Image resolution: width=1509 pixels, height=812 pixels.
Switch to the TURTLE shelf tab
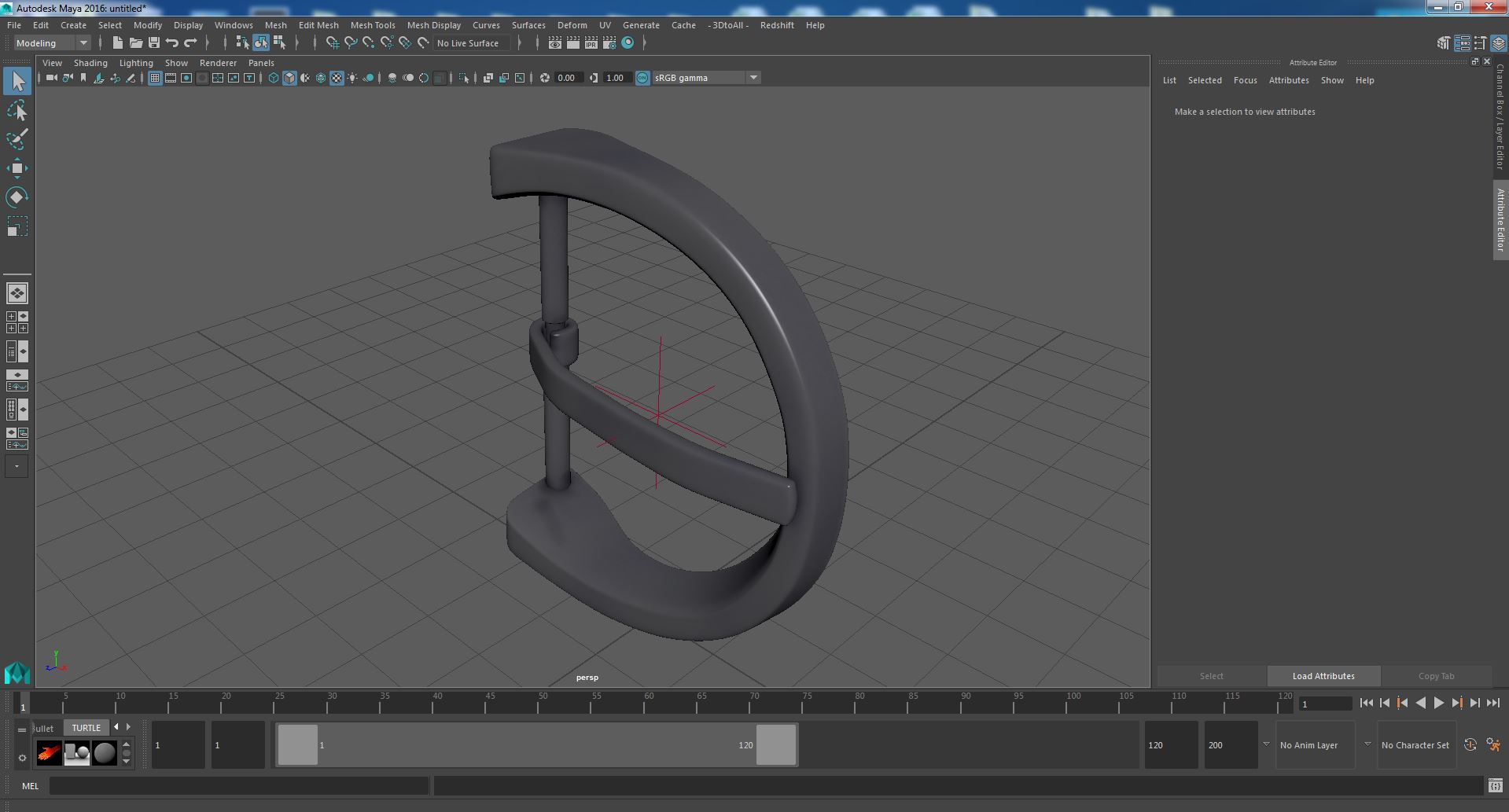tap(86, 728)
